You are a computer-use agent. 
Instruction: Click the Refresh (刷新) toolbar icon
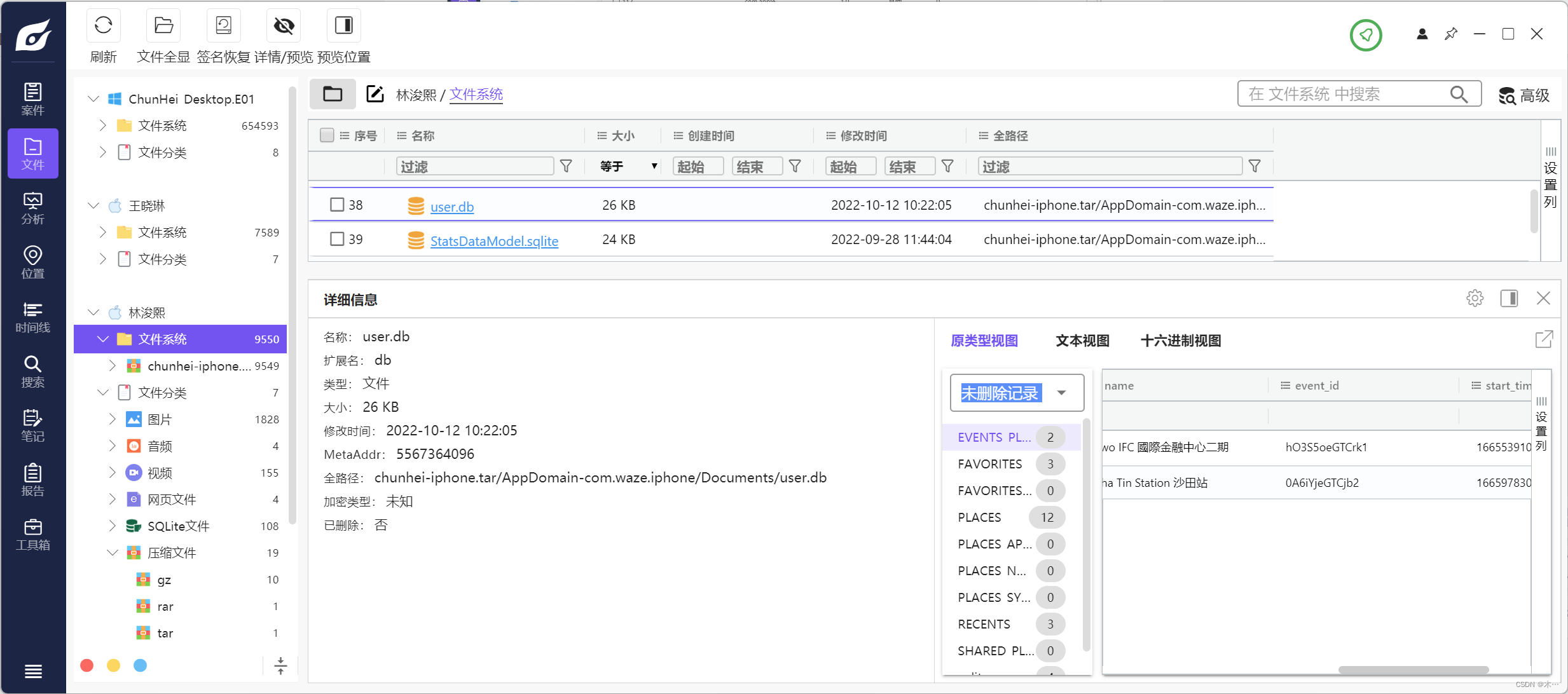tap(103, 26)
